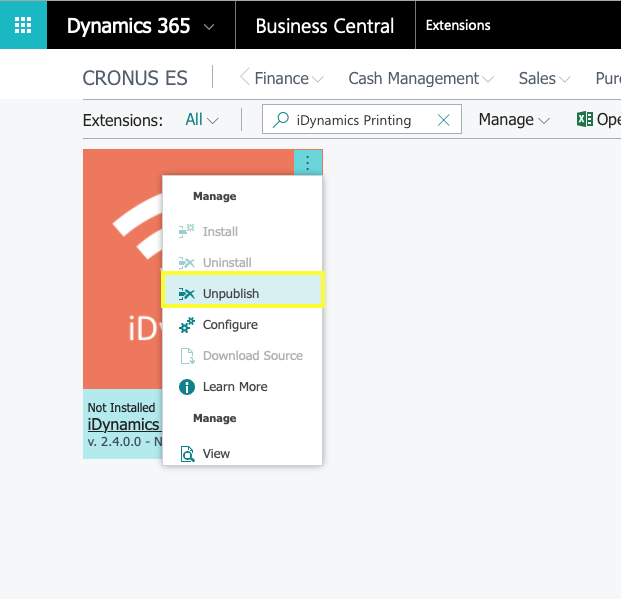This screenshot has height=599, width=621.
Task: Click the Not Installed status text
Action: point(121,408)
